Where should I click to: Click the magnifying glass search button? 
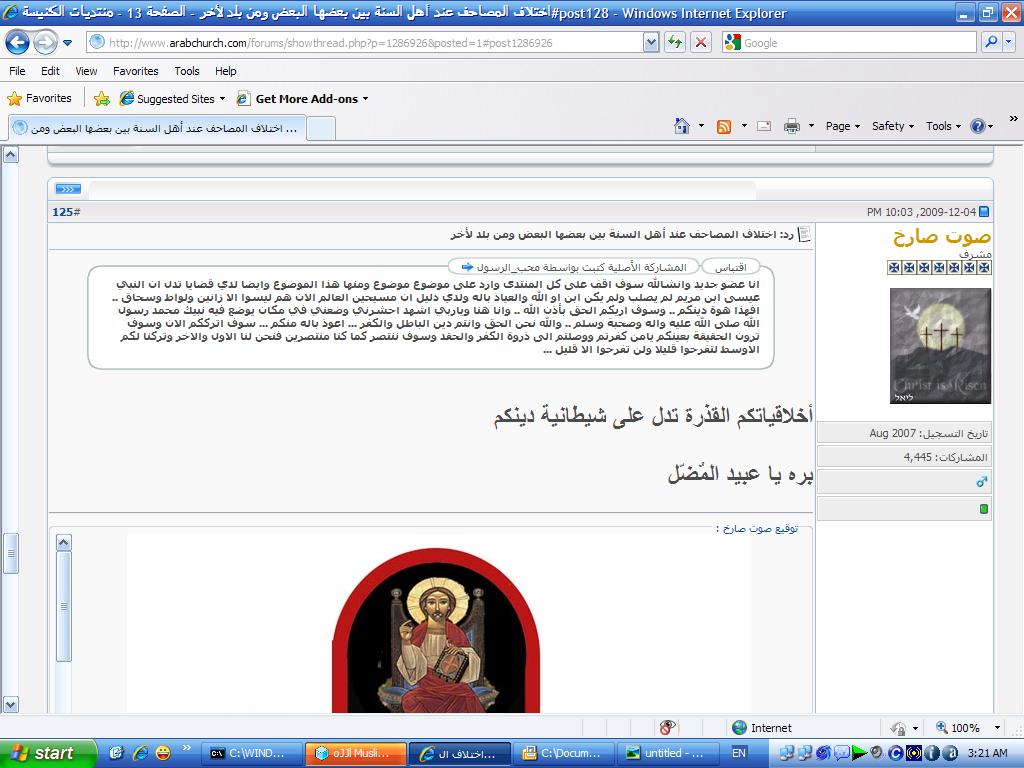point(991,43)
